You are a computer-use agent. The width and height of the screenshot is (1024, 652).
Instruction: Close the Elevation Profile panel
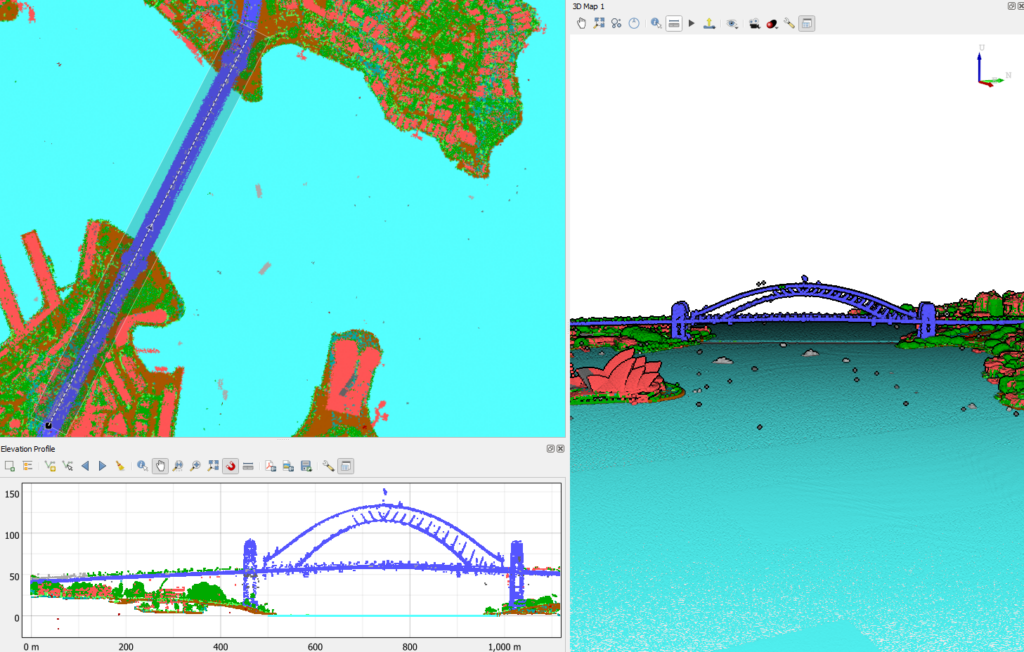click(560, 449)
